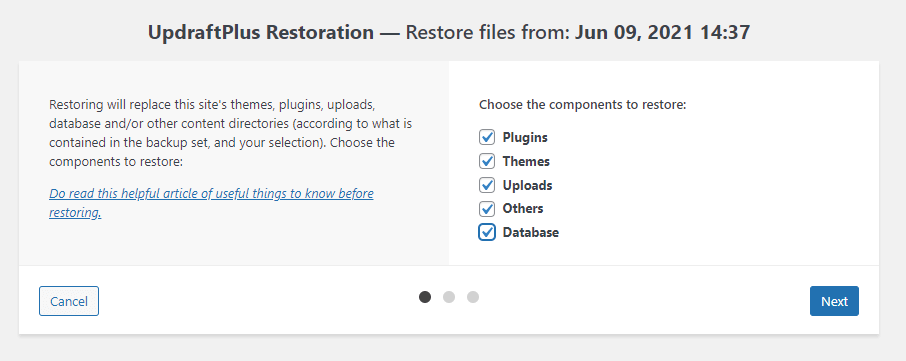The width and height of the screenshot is (906, 361).
Task: Open the helpful article before restoring link
Action: coord(211,203)
